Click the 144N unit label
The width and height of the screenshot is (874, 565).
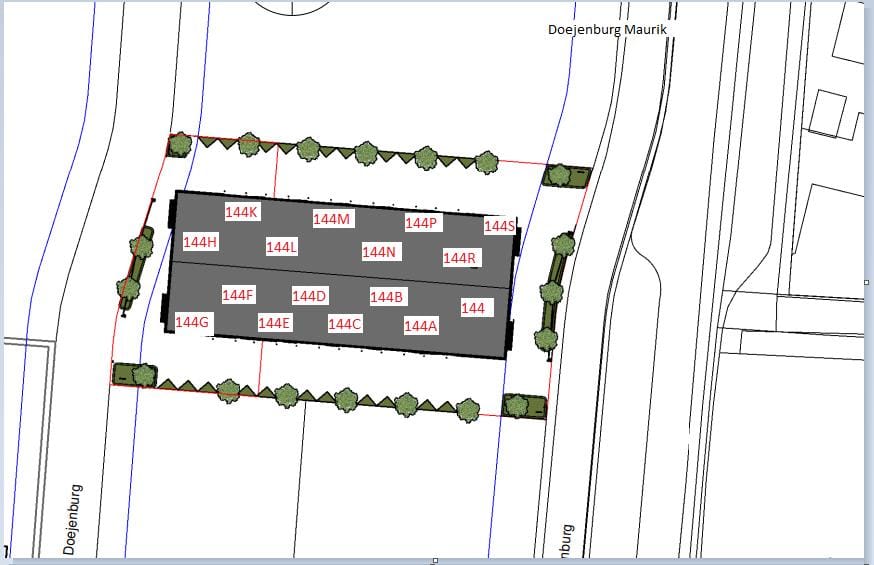pos(380,252)
